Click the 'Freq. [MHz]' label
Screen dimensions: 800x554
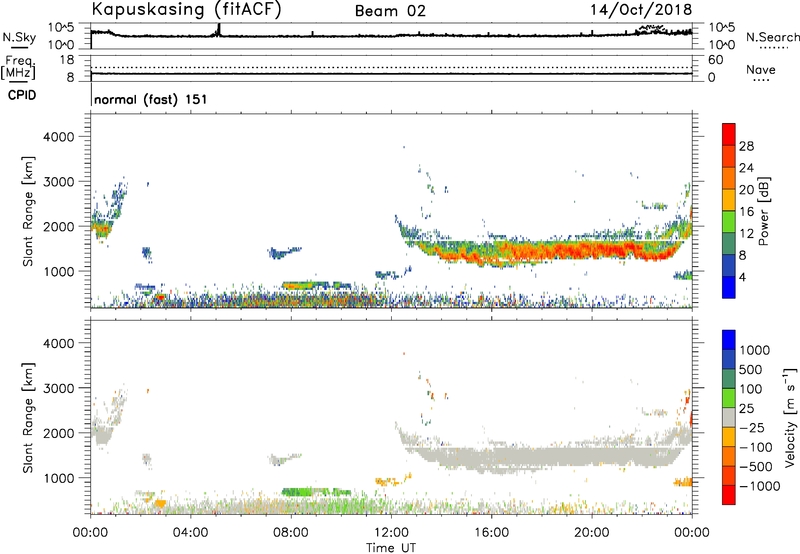click(x=18, y=67)
